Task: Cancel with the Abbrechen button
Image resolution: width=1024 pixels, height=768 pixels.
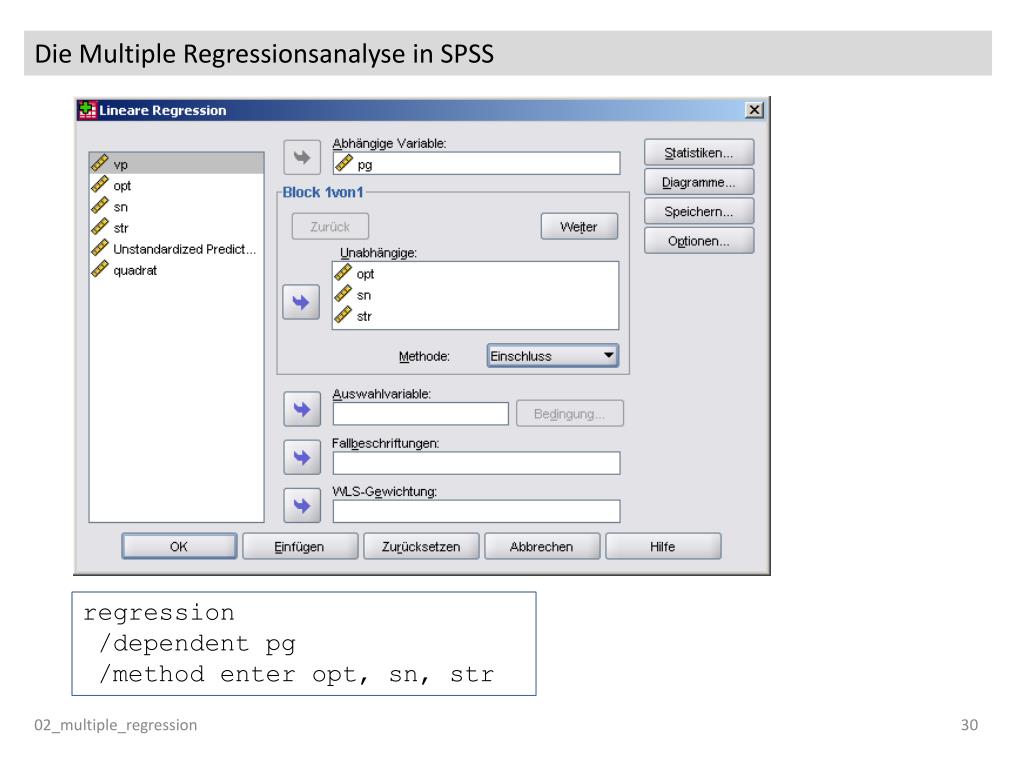Action: point(542,547)
